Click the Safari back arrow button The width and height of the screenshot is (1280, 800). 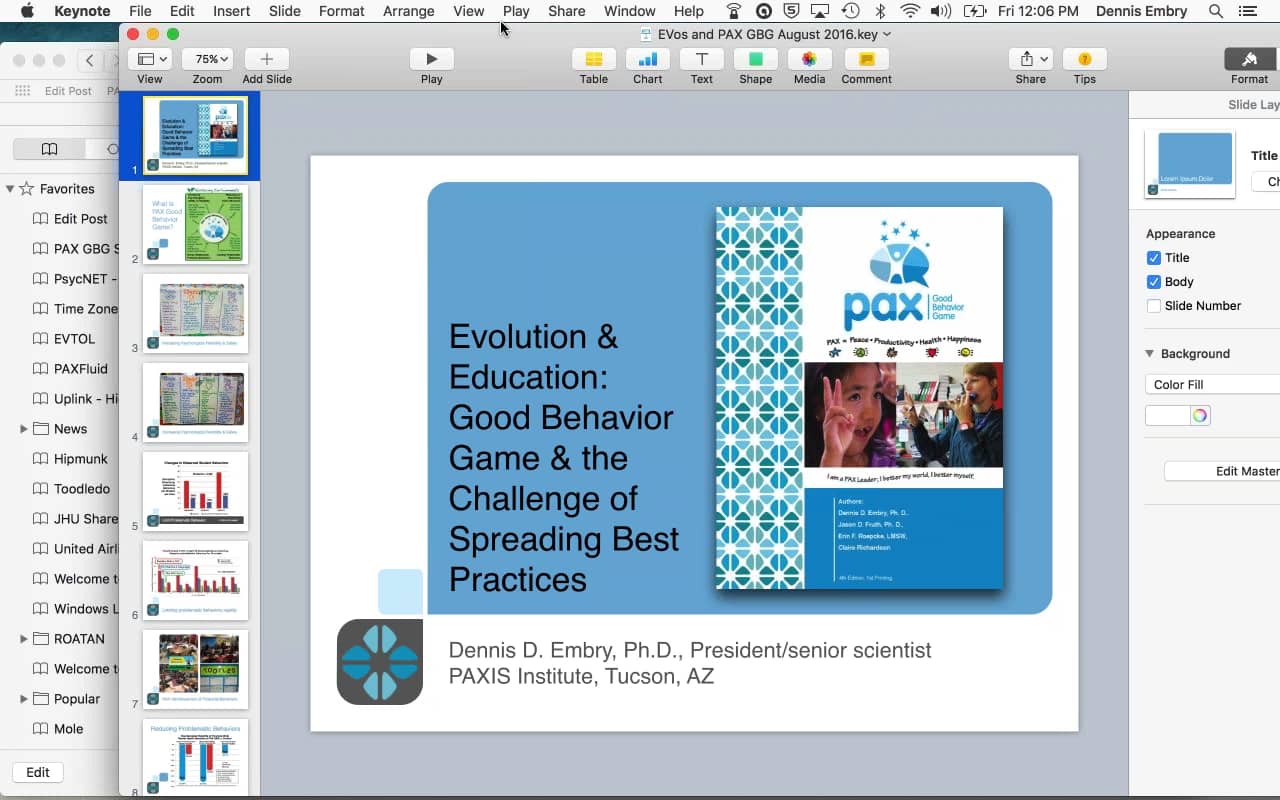pos(90,60)
